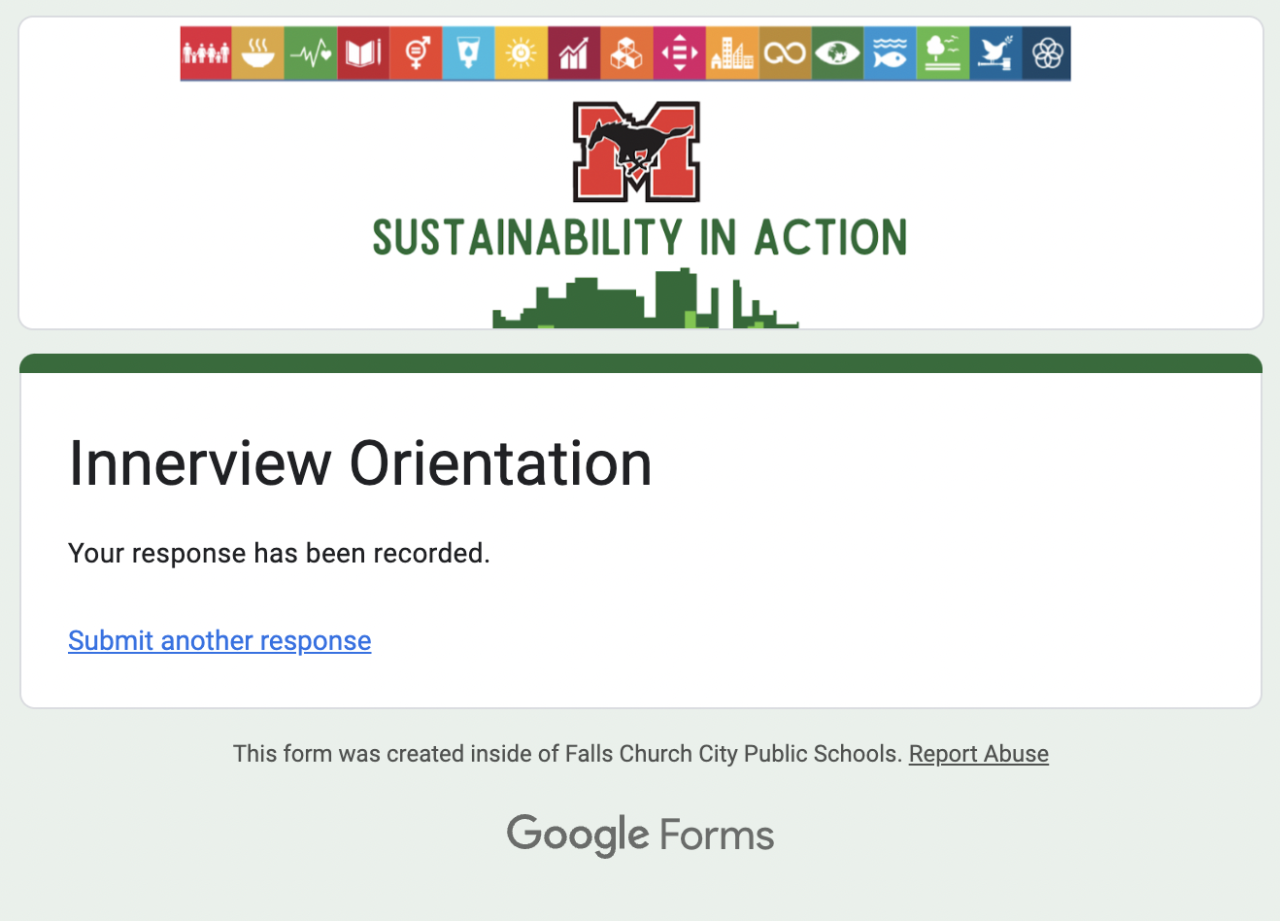This screenshot has height=921, width=1280.
Task: Click the Submit another response link
Action: 219,641
